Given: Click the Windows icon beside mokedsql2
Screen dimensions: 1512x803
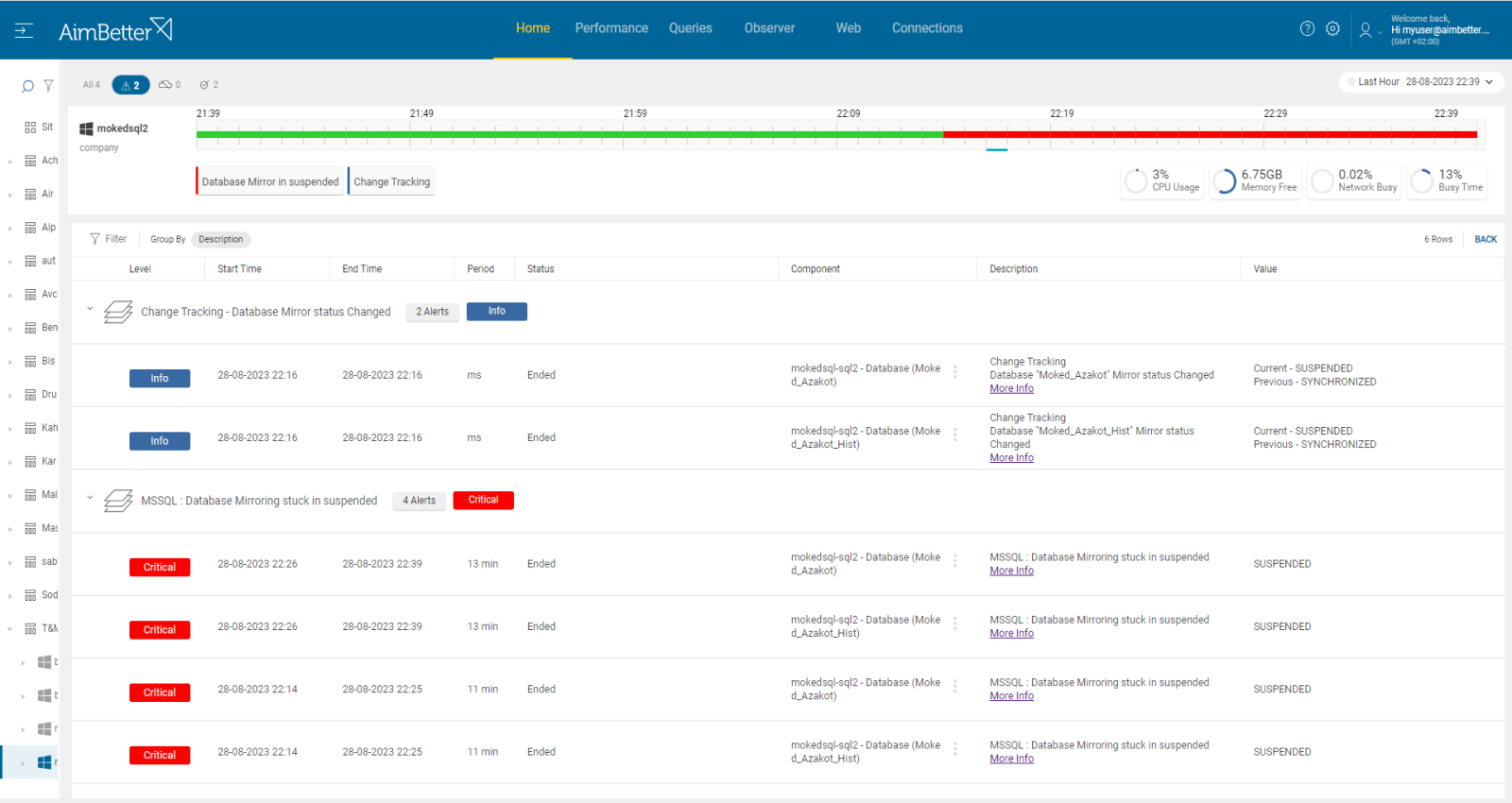Looking at the screenshot, I should (x=86, y=128).
